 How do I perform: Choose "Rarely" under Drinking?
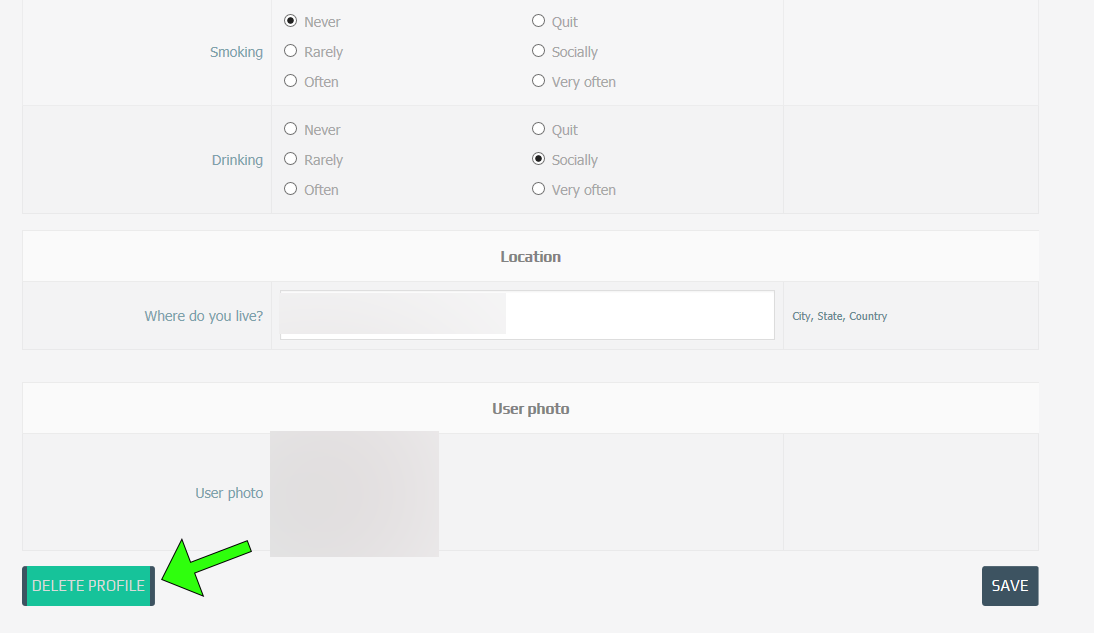(291, 159)
